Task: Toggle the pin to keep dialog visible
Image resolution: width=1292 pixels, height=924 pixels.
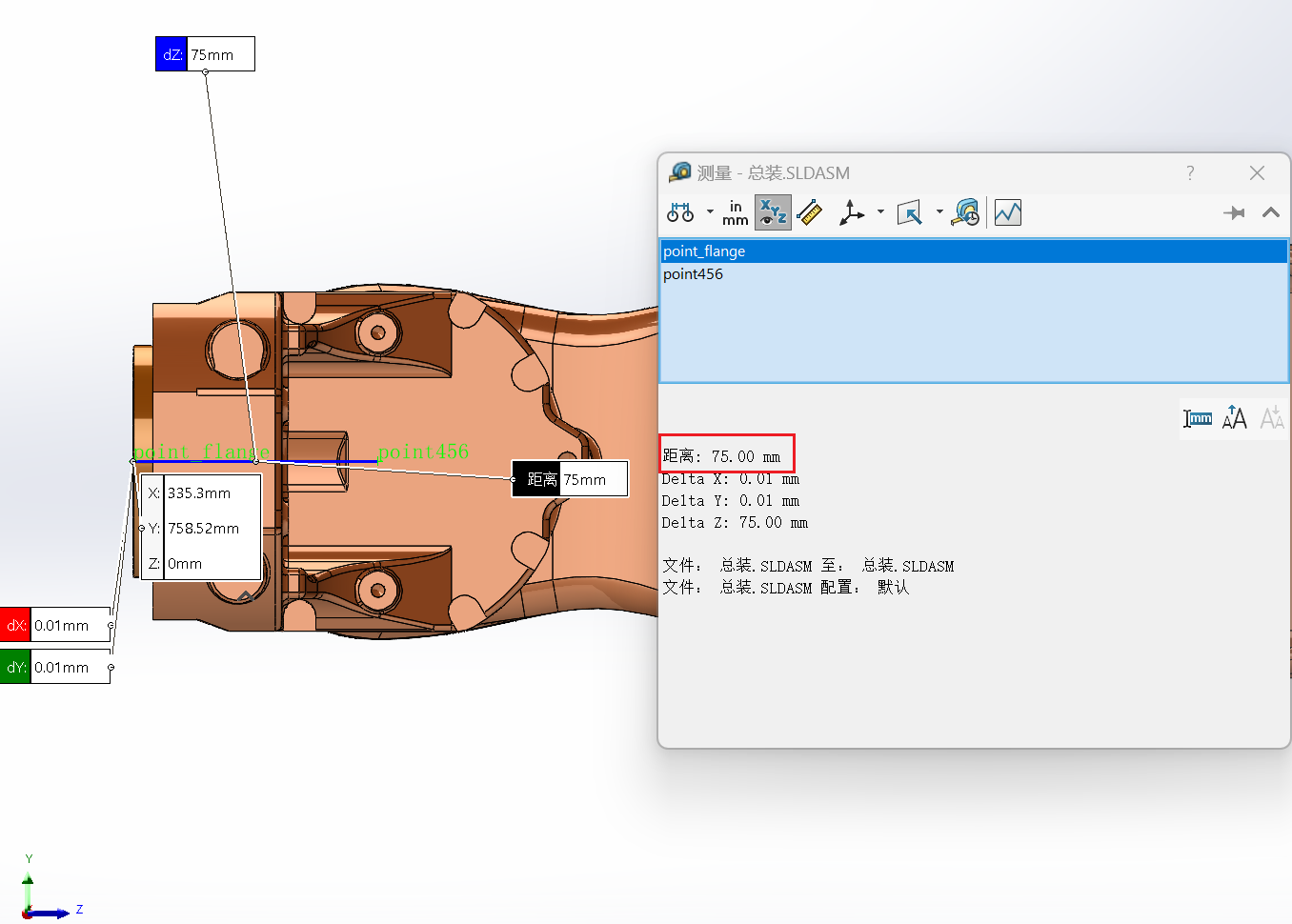Action: [x=1234, y=212]
